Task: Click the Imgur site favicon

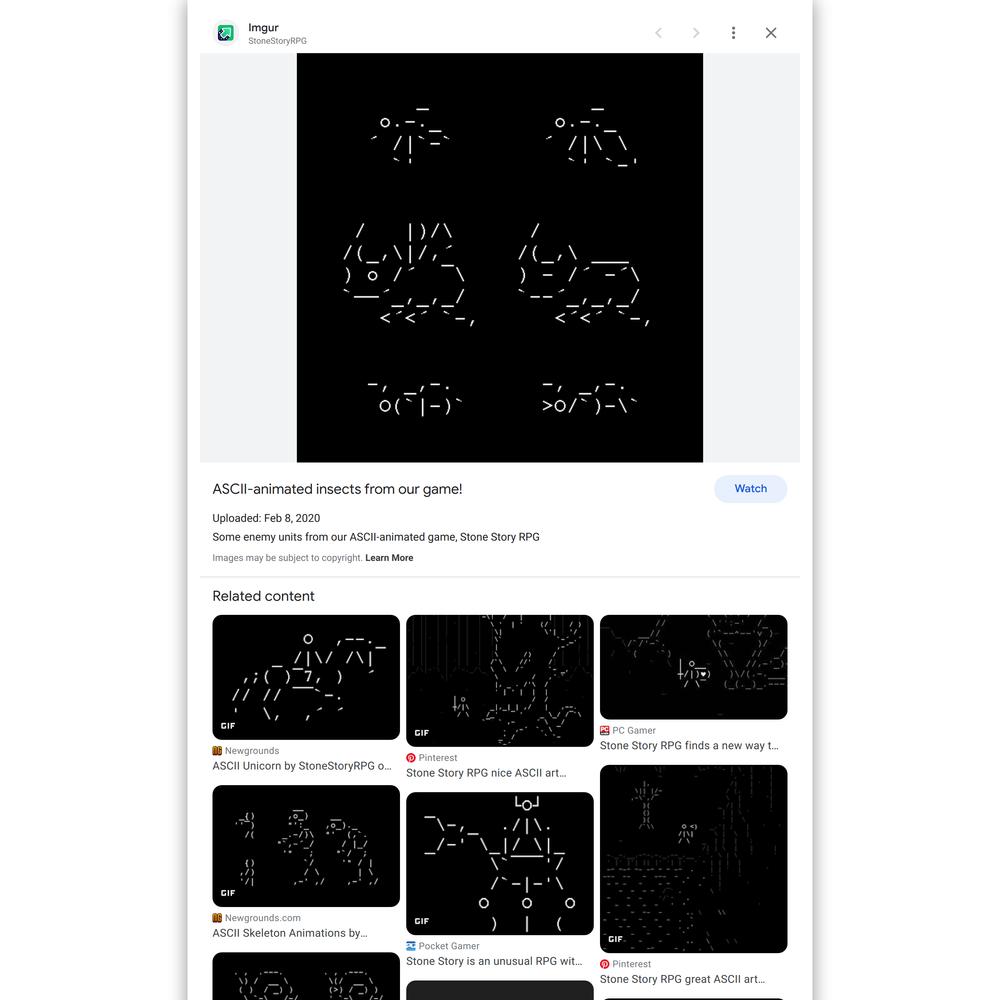Action: (x=225, y=33)
